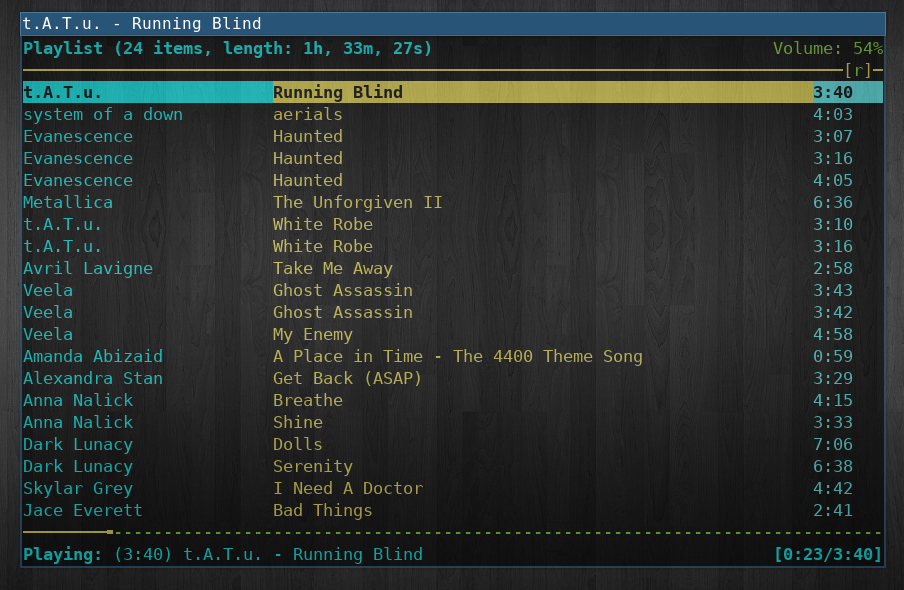The height and width of the screenshot is (590, 904).
Task: Select the artist cell "Avril Lavigne"
Action: pos(88,268)
